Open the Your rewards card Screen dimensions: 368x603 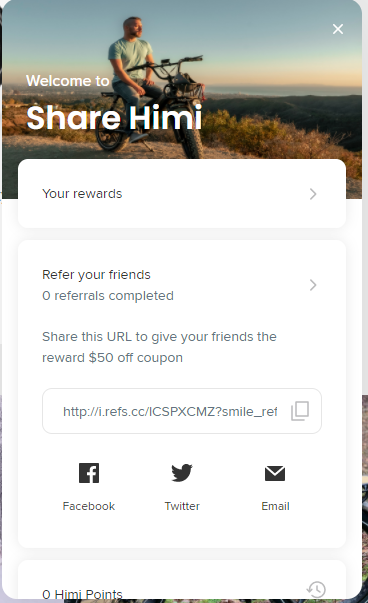point(182,193)
